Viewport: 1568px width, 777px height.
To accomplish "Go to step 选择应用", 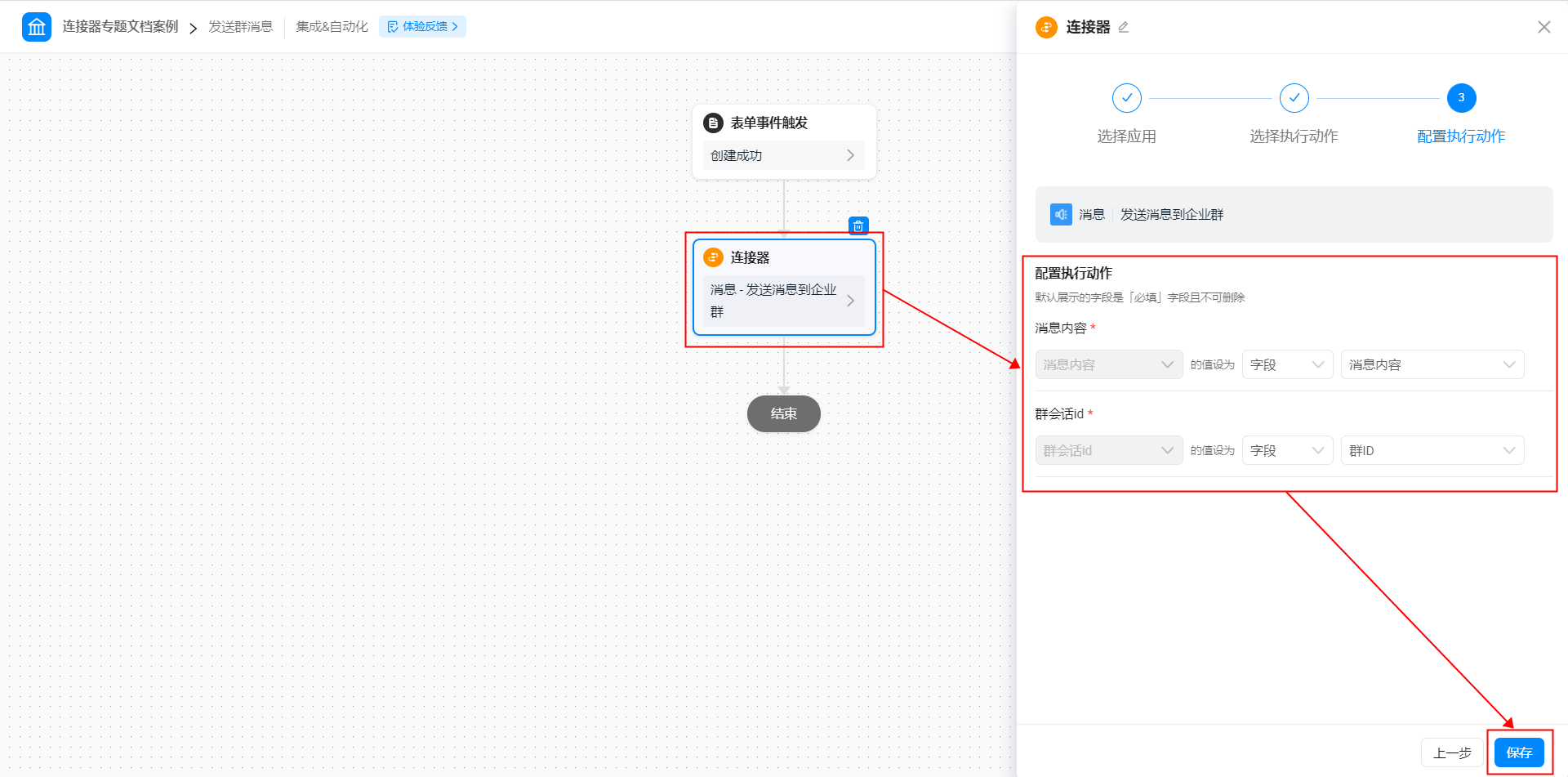I will pyautogui.click(x=1126, y=136).
